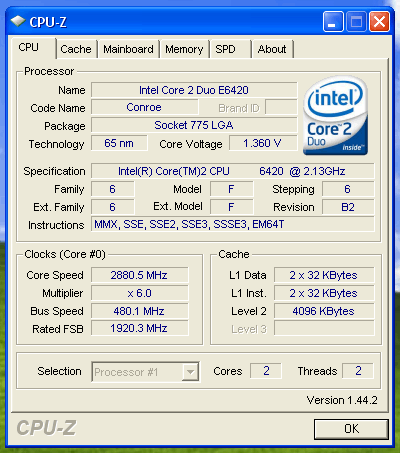Click the L1 Data value 2 x 32 KBytes
Viewport: 400px width, 453px height.
pos(324,275)
